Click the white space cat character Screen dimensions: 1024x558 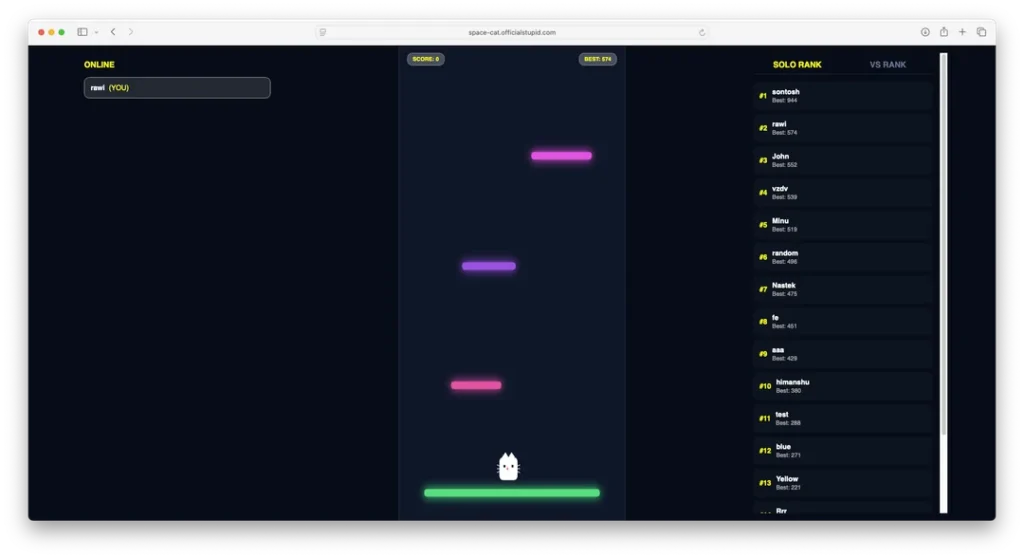click(508, 467)
